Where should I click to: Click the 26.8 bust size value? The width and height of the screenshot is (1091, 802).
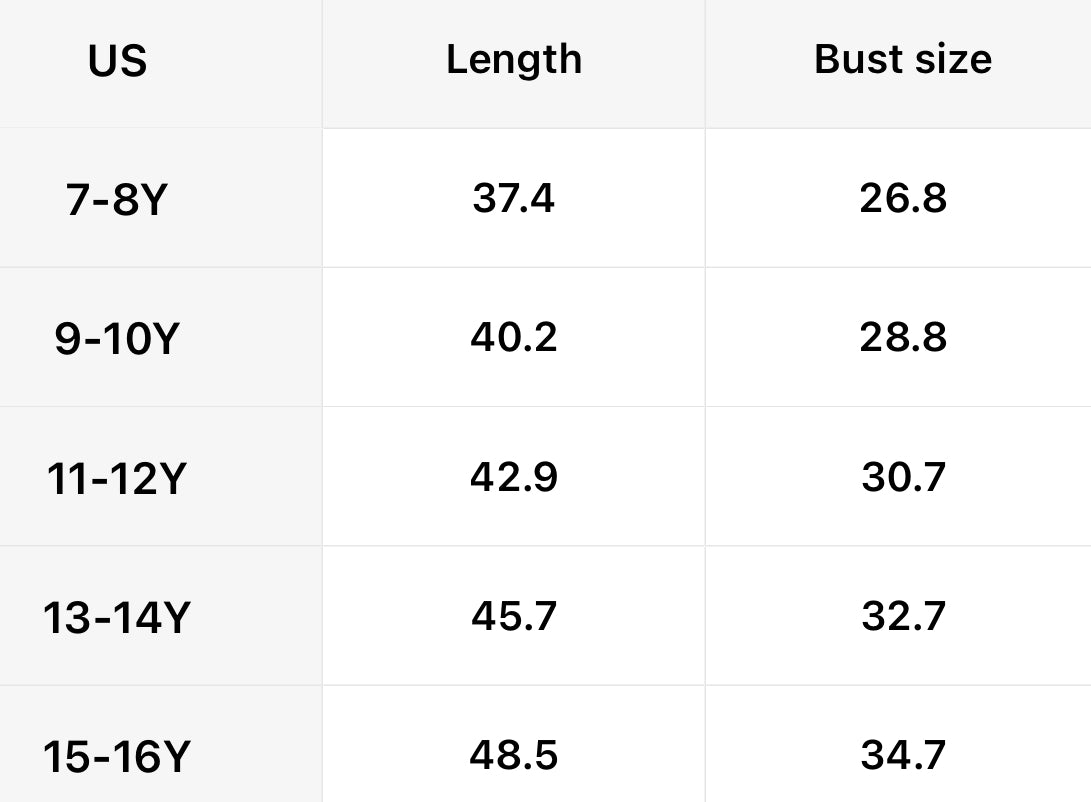(902, 199)
